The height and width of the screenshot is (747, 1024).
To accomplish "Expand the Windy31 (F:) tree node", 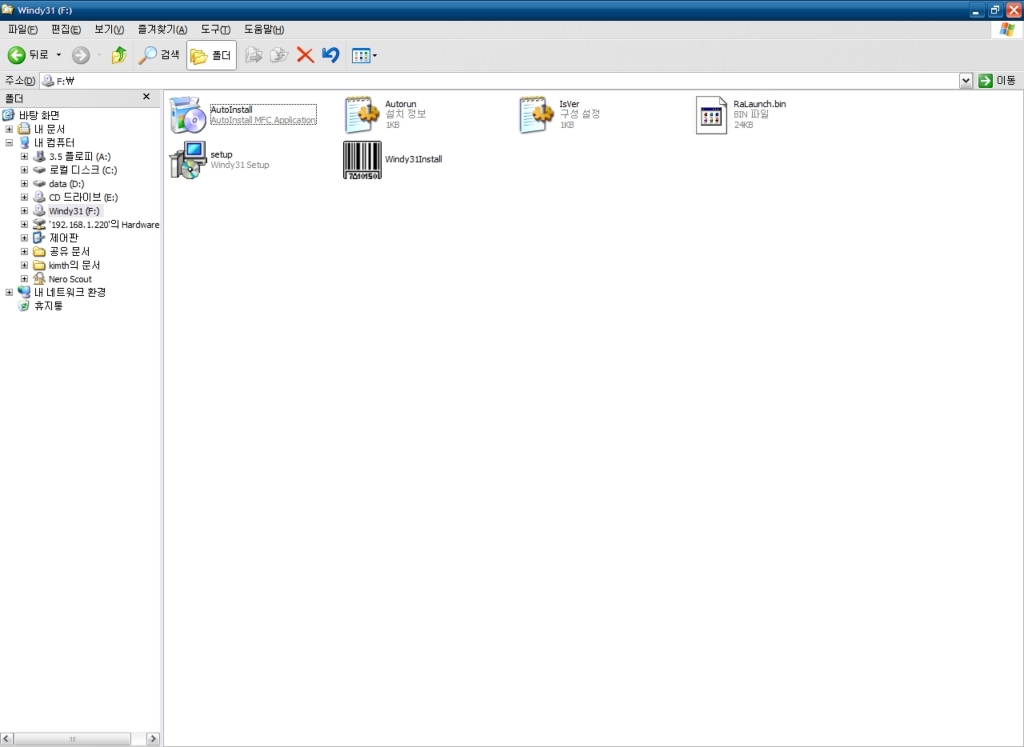I will 24,211.
